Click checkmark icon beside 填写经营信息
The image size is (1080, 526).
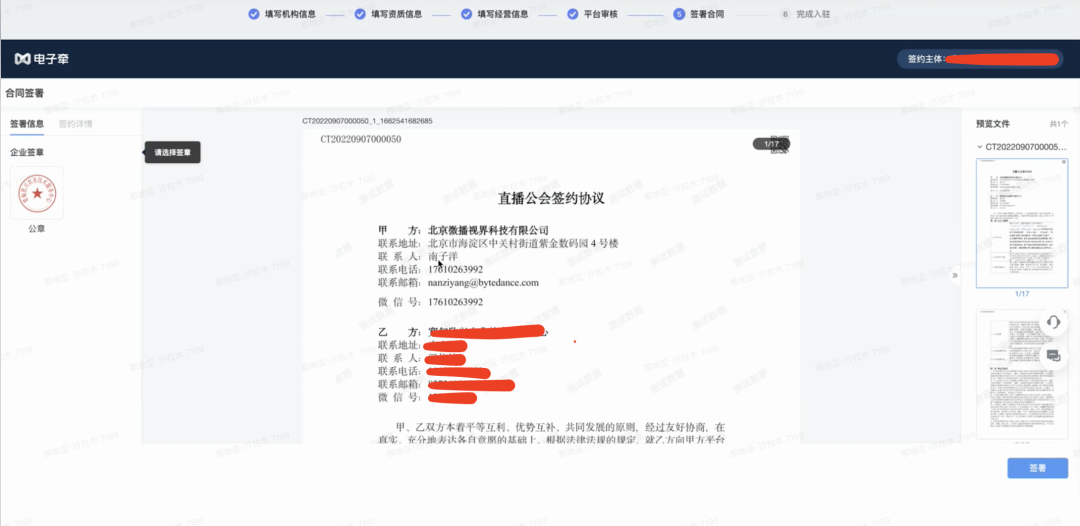(466, 14)
